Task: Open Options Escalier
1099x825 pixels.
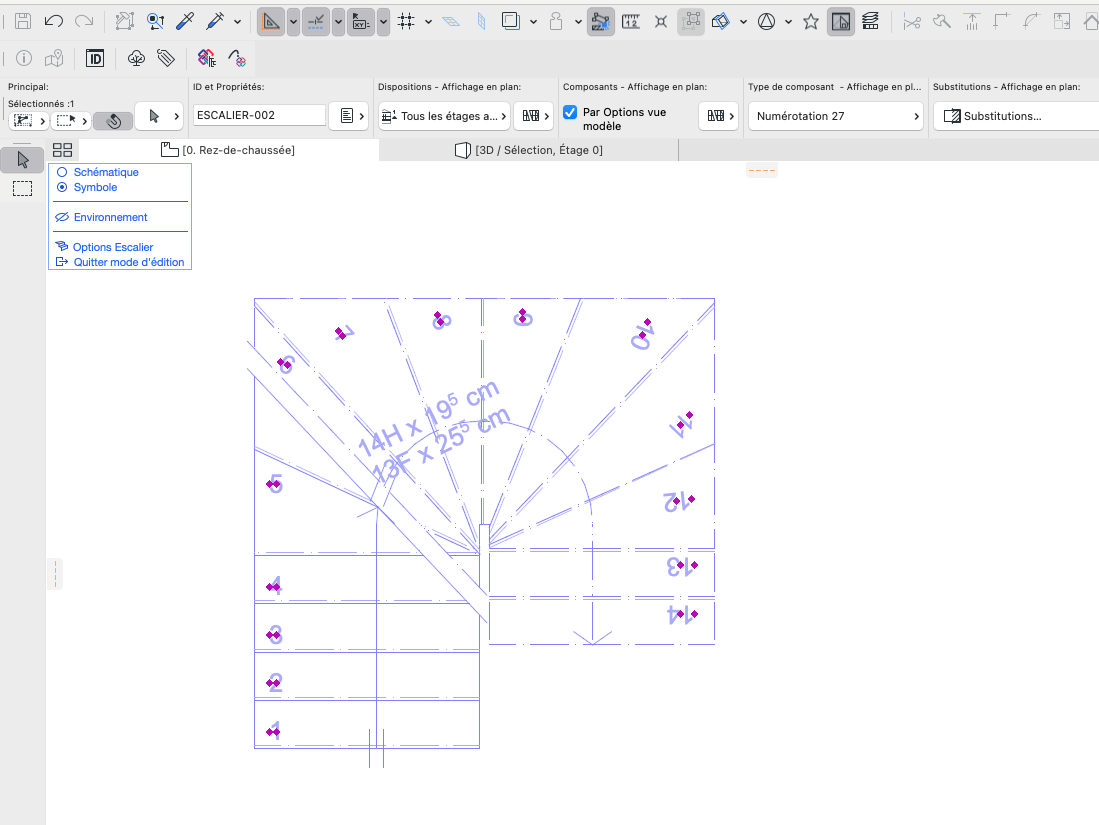Action: (x=104, y=247)
